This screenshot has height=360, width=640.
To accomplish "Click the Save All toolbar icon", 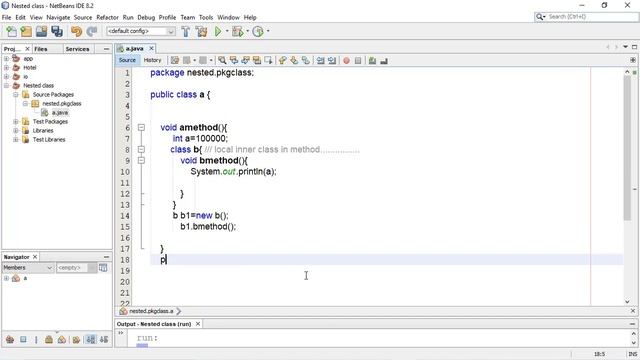I will [x=57, y=31].
